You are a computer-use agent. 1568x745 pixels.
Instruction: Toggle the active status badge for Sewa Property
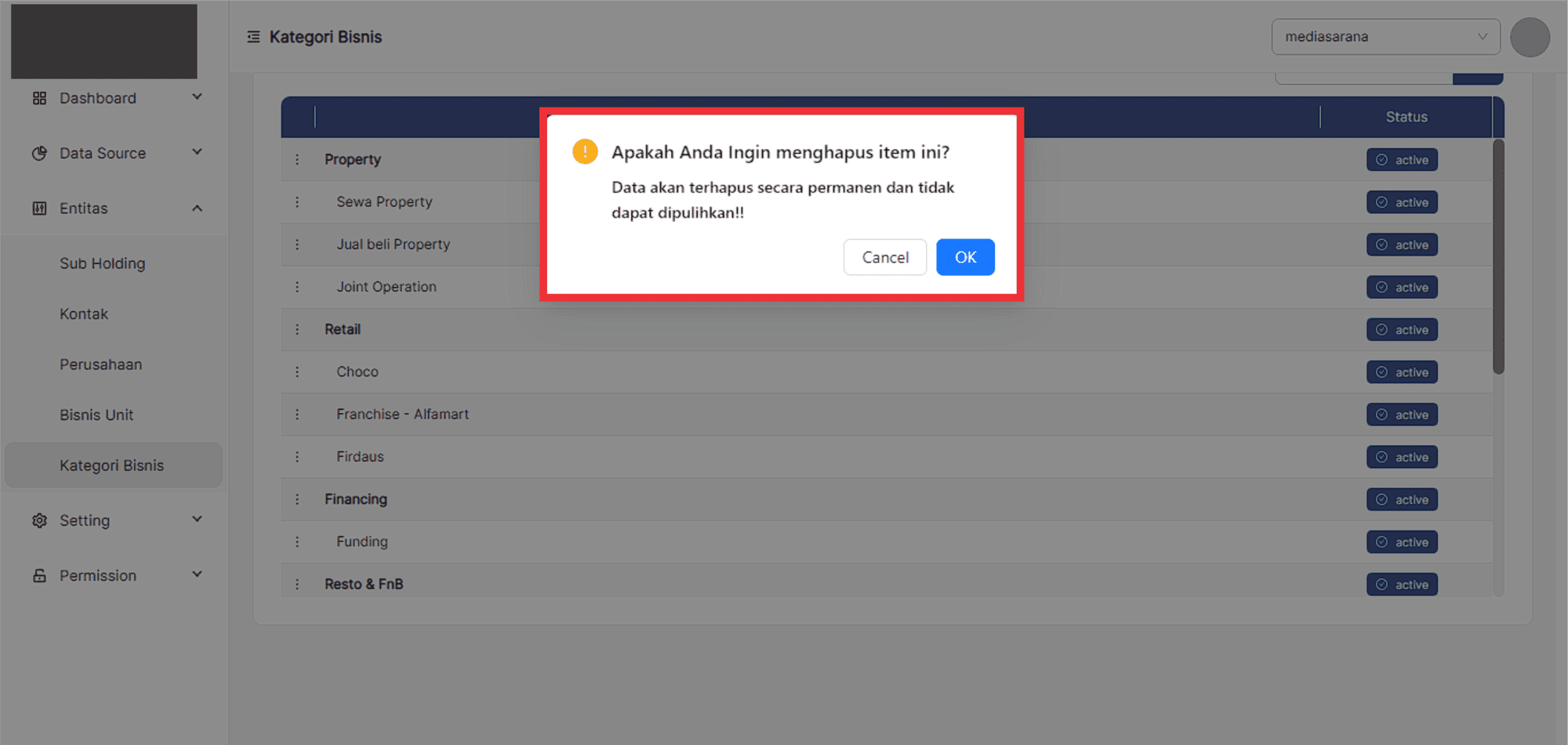point(1402,202)
